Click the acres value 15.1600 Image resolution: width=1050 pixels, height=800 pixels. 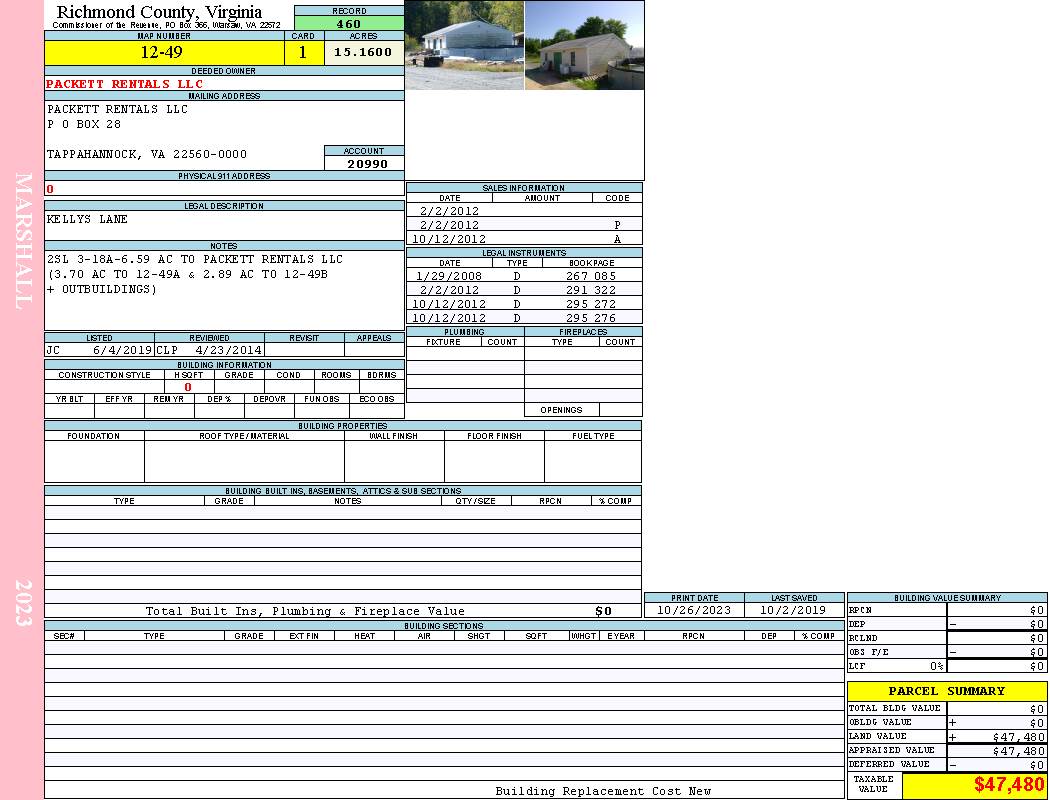pyautogui.click(x=363, y=53)
